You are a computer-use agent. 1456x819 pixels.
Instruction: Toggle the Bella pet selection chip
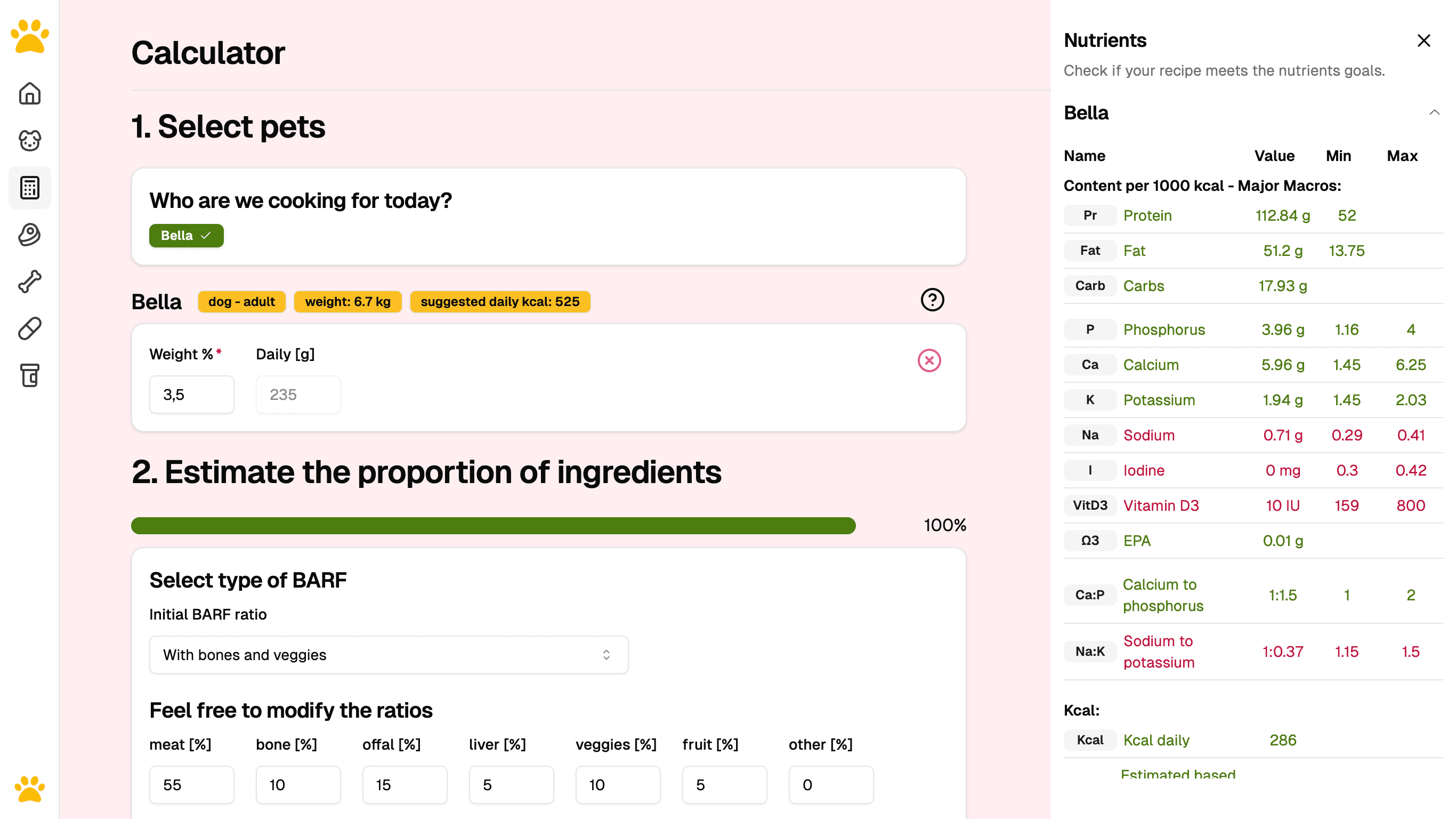[186, 236]
